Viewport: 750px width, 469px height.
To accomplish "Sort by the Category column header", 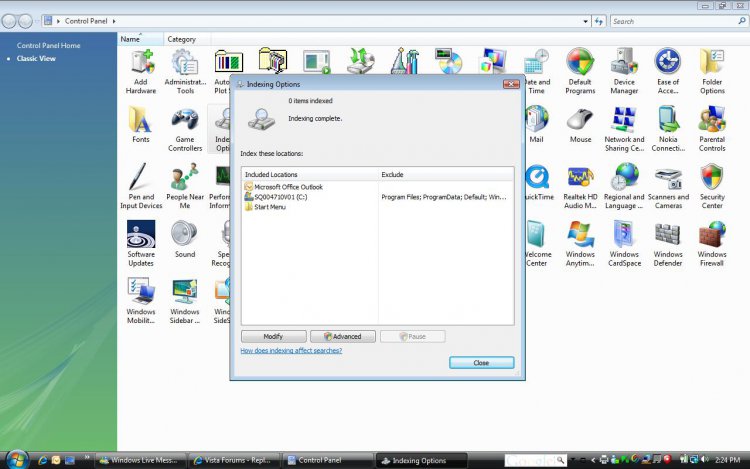I will tap(187, 39).
